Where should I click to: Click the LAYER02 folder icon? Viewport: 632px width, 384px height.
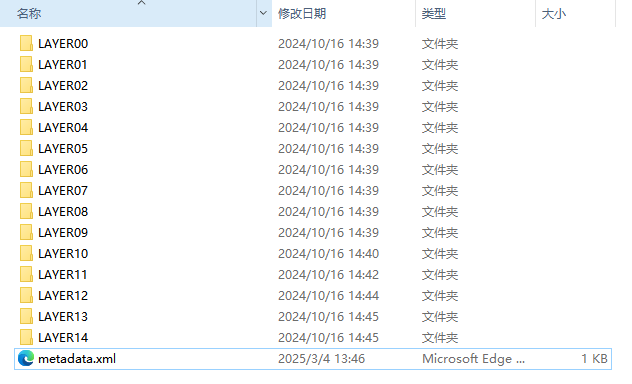(x=26, y=85)
